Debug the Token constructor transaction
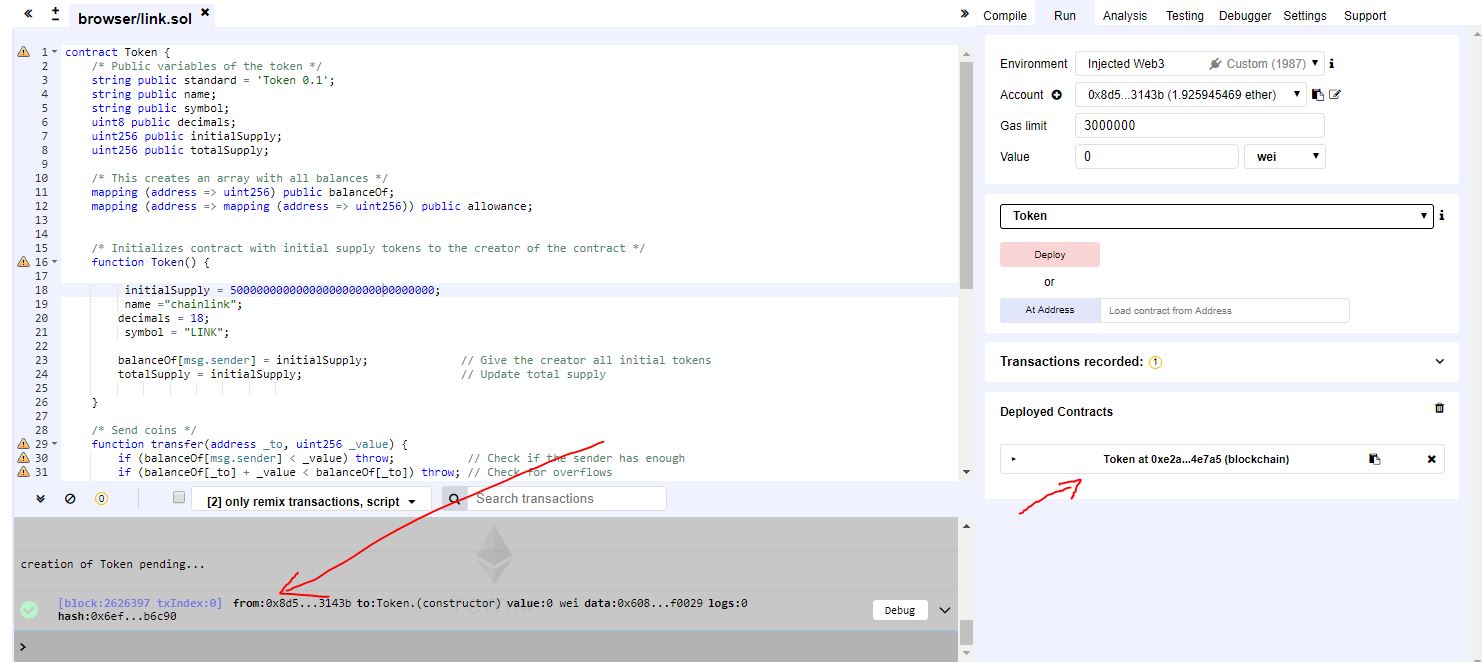Viewport: 1482px width, 662px height. point(900,610)
